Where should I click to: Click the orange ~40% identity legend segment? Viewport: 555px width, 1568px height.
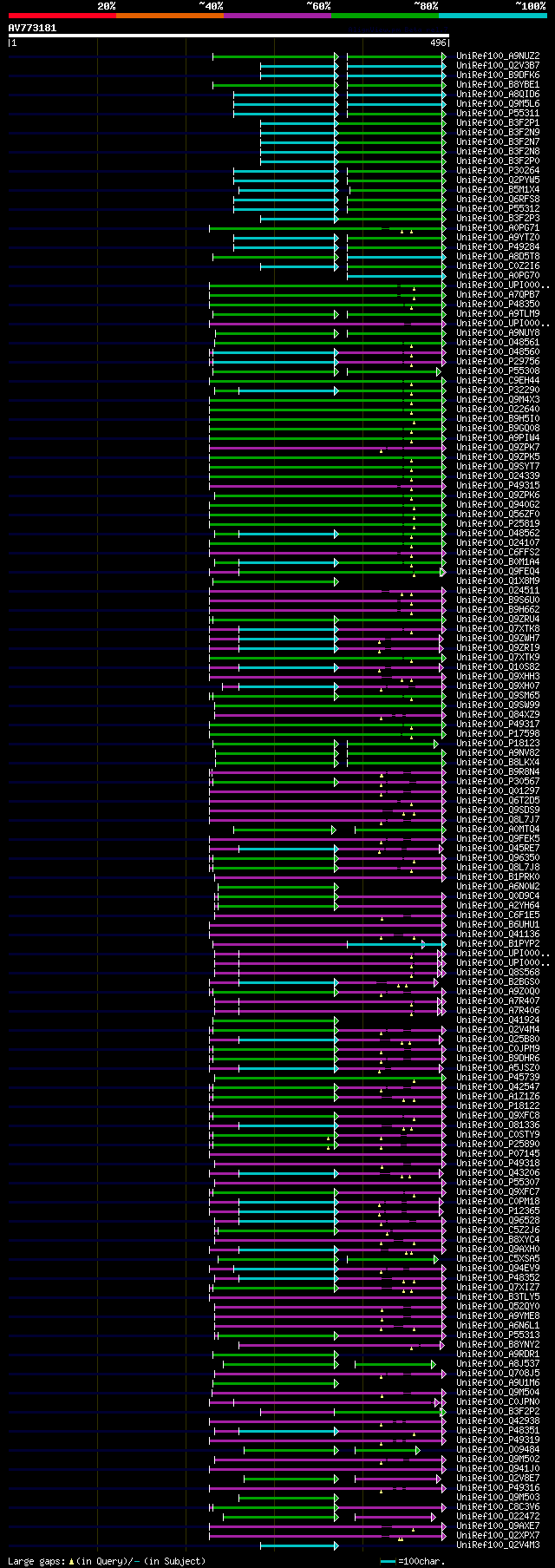(170, 16)
